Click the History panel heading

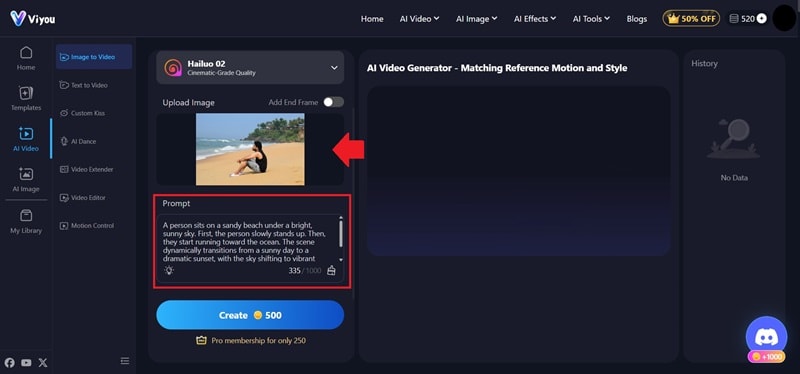pyautogui.click(x=704, y=63)
